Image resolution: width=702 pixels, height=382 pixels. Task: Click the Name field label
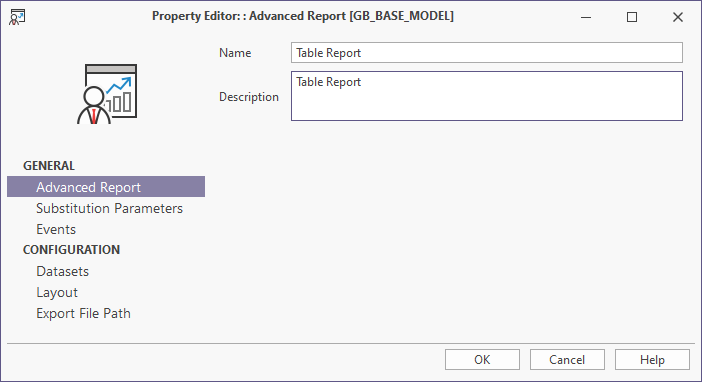[235, 53]
